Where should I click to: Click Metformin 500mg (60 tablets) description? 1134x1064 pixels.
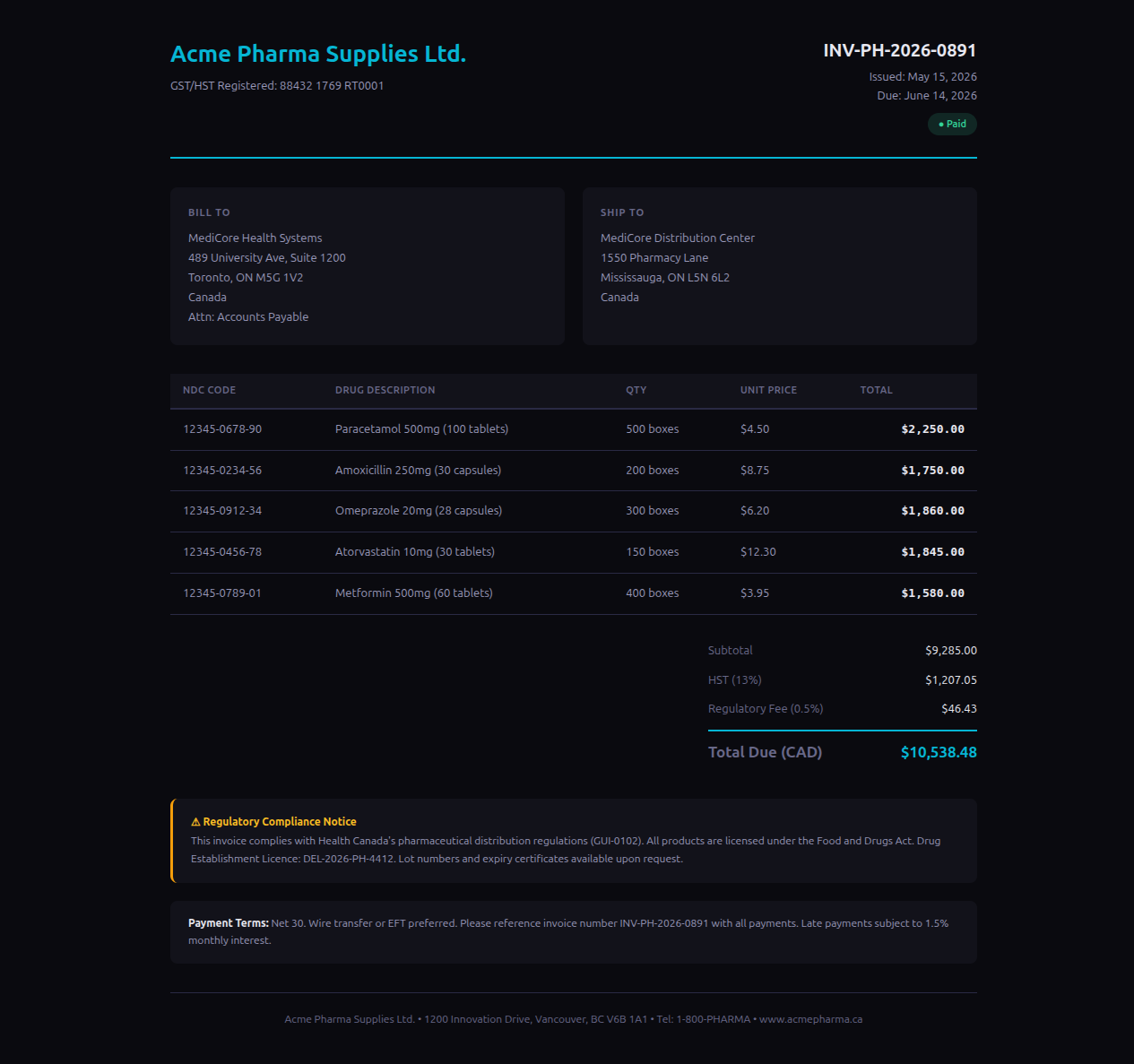tap(414, 593)
